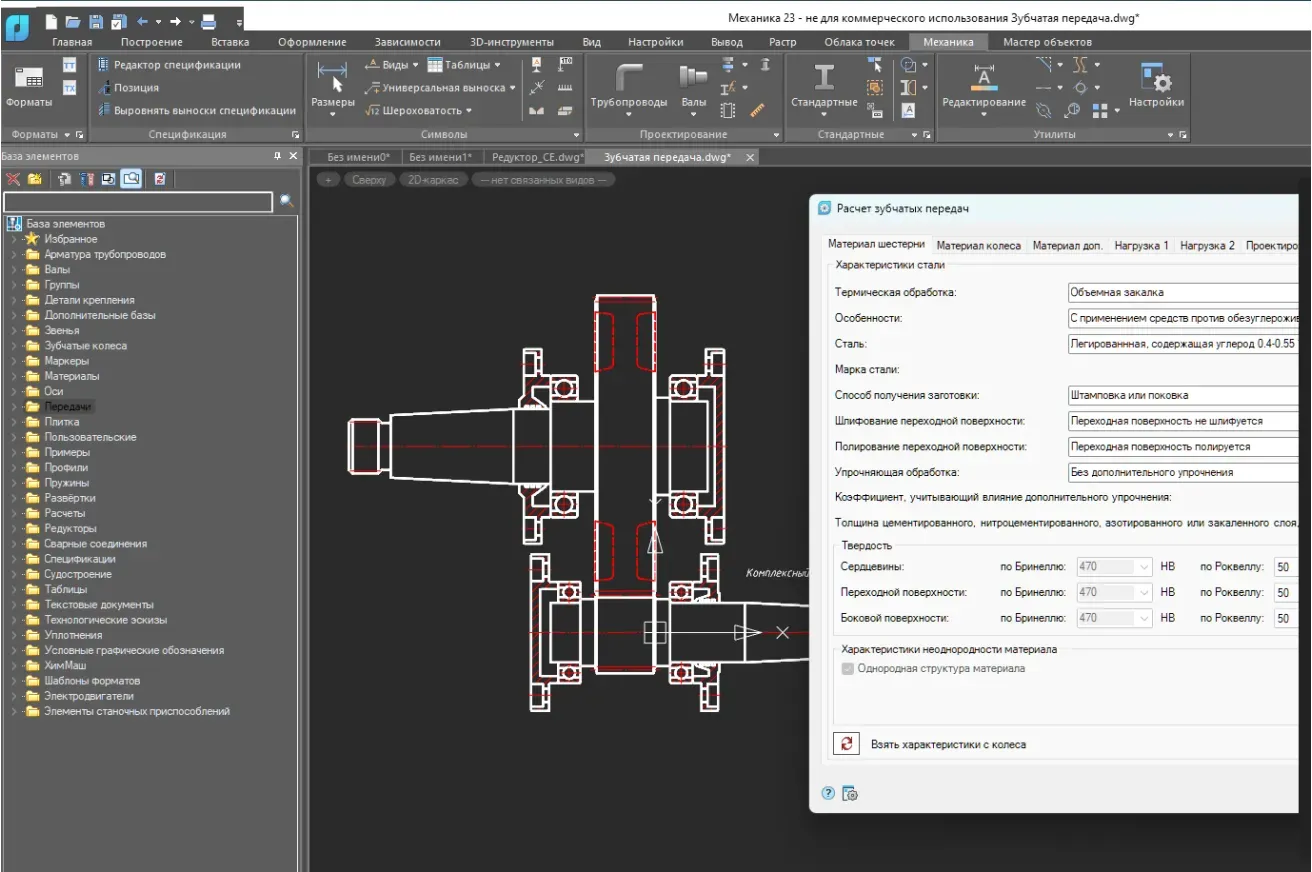Pin the База элементов panel

[277, 156]
